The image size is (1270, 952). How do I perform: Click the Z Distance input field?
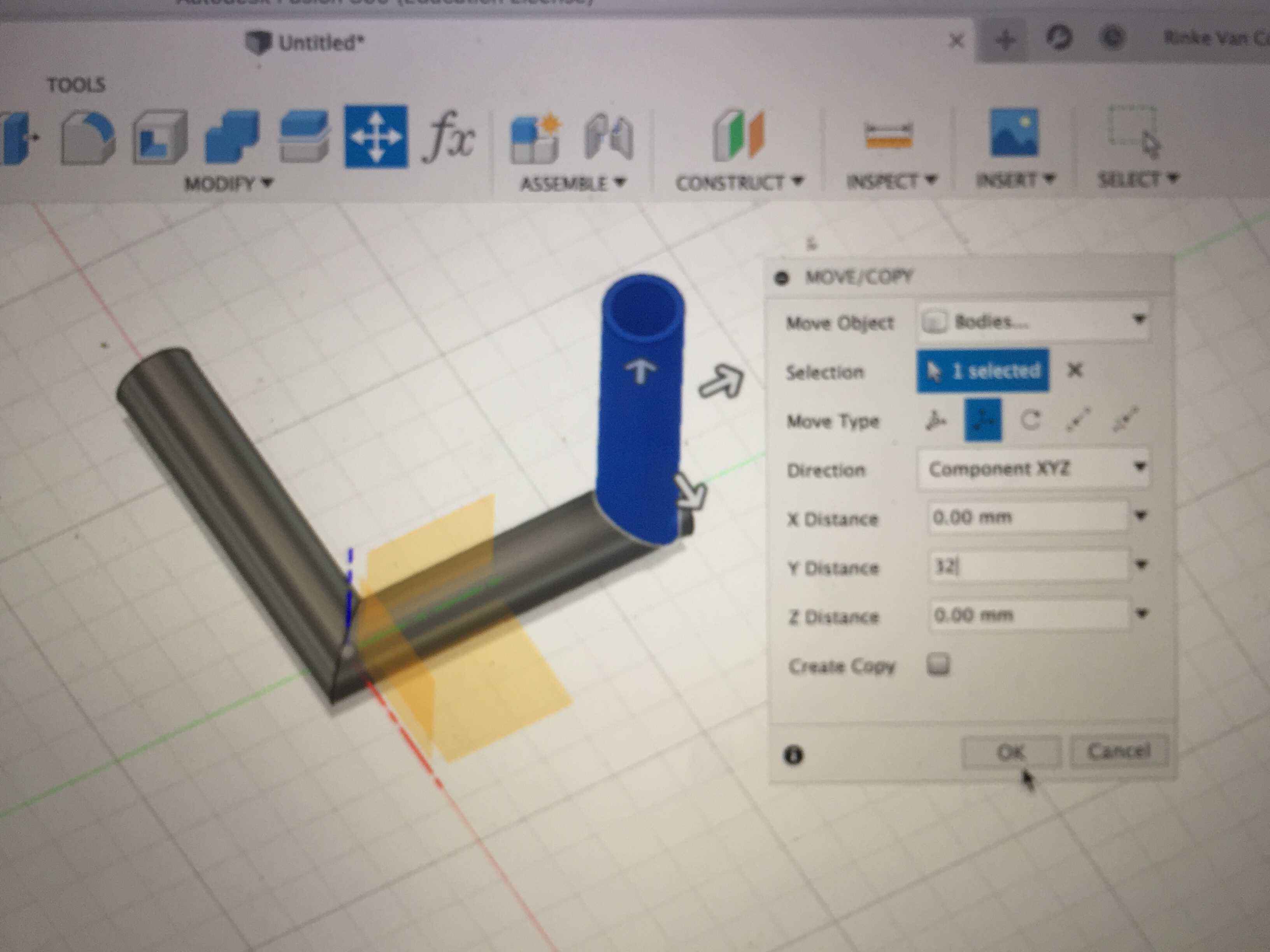coord(1028,615)
